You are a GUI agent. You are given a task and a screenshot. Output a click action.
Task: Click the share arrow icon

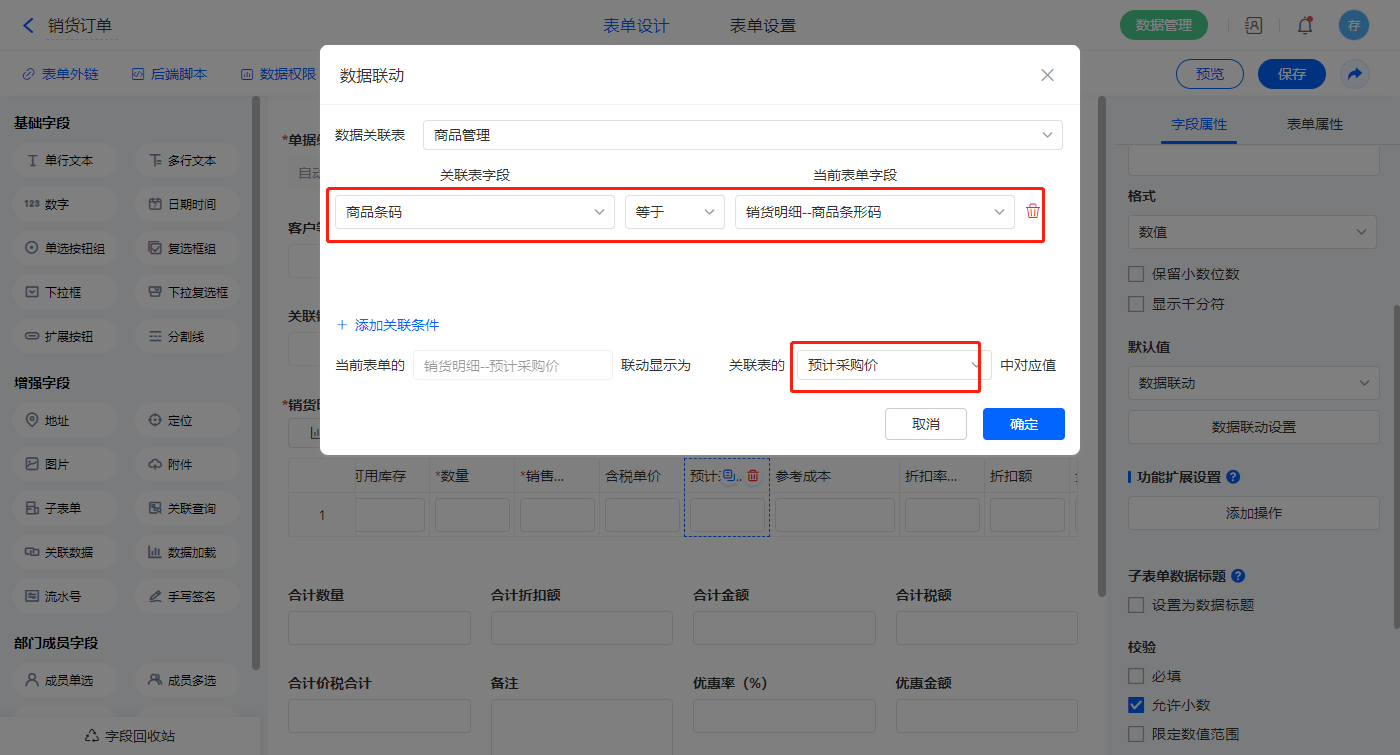(x=1354, y=74)
